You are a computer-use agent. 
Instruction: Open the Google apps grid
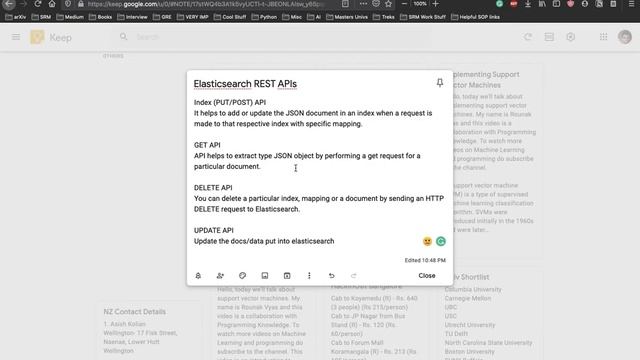point(603,37)
